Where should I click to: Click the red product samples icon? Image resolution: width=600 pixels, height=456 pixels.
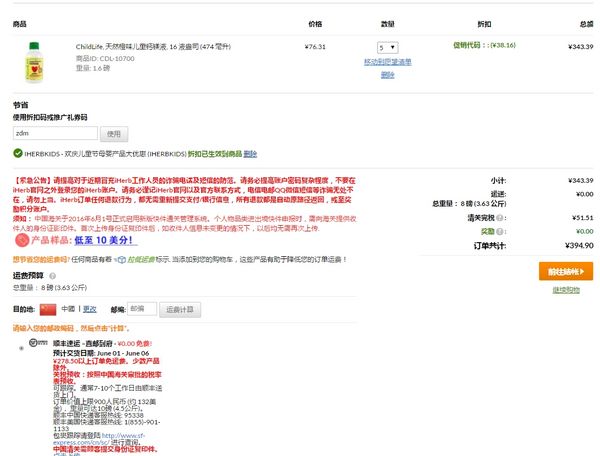(x=22, y=240)
